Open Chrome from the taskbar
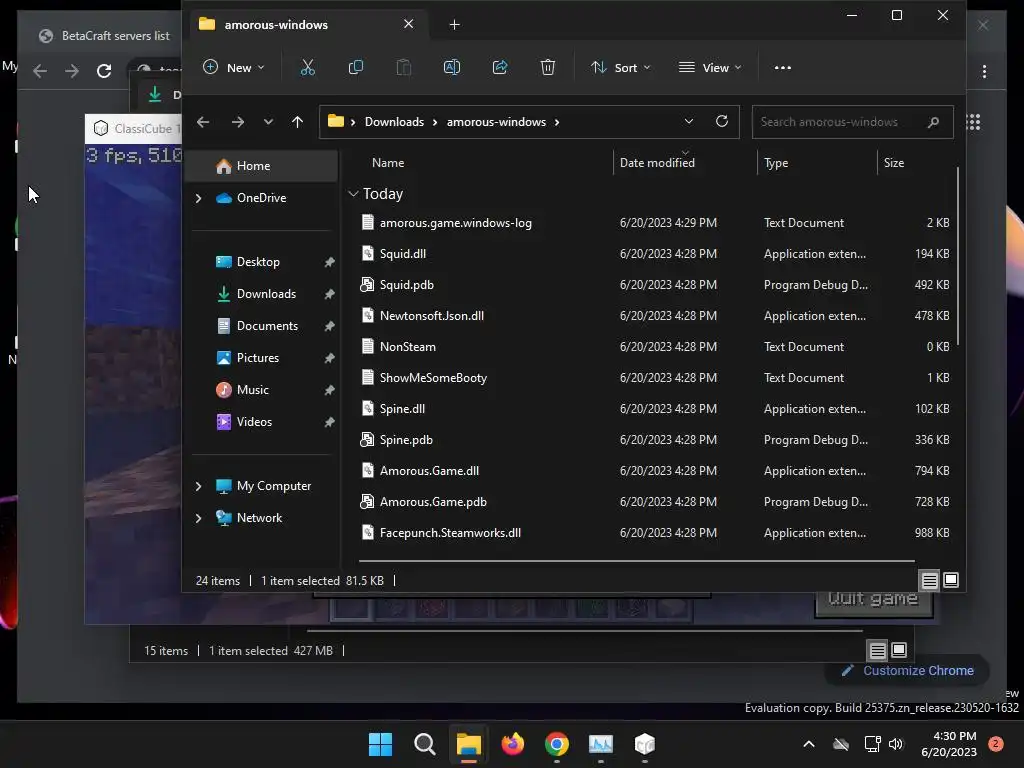Image resolution: width=1024 pixels, height=768 pixels. 556,744
